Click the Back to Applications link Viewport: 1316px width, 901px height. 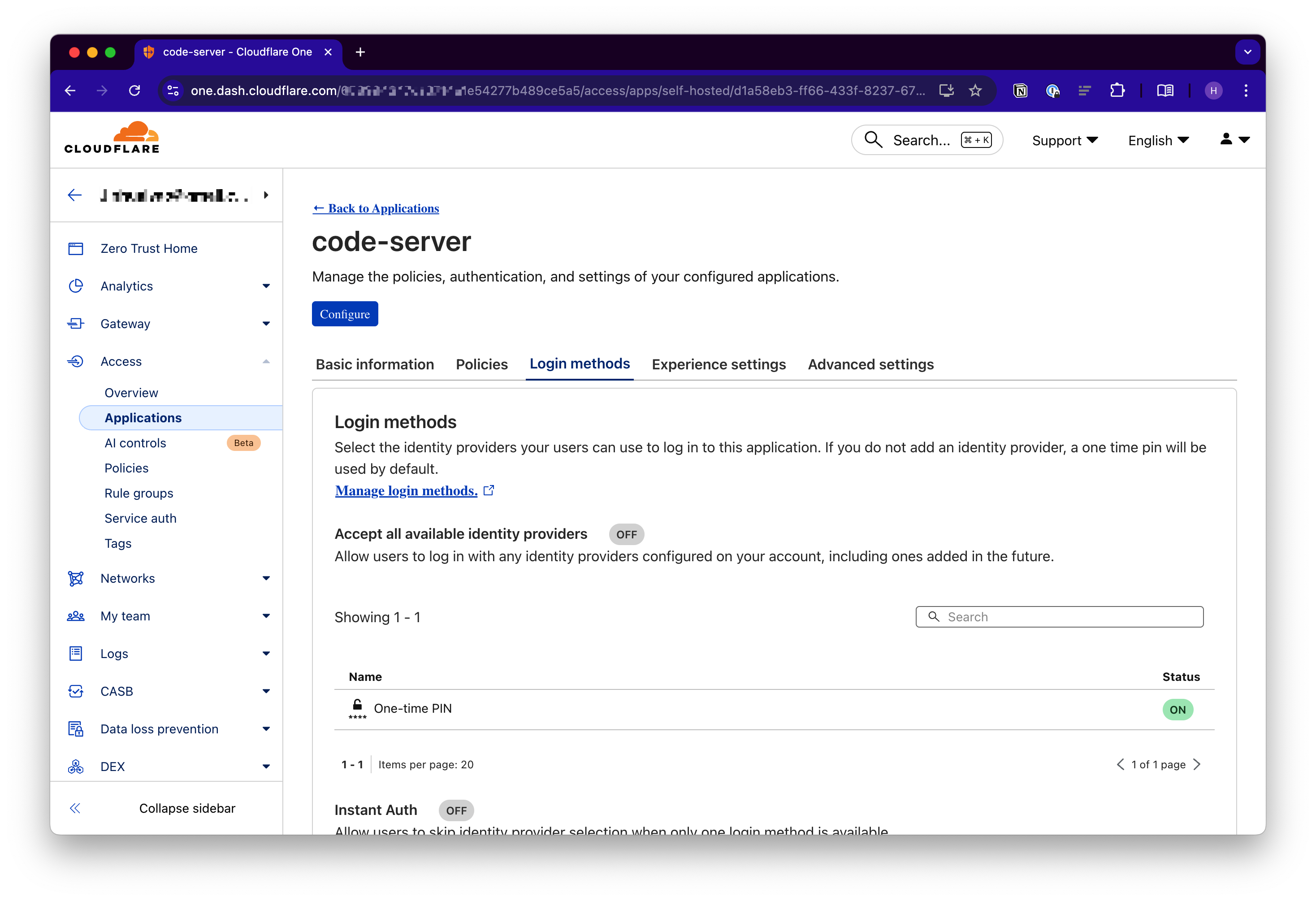tap(376, 208)
